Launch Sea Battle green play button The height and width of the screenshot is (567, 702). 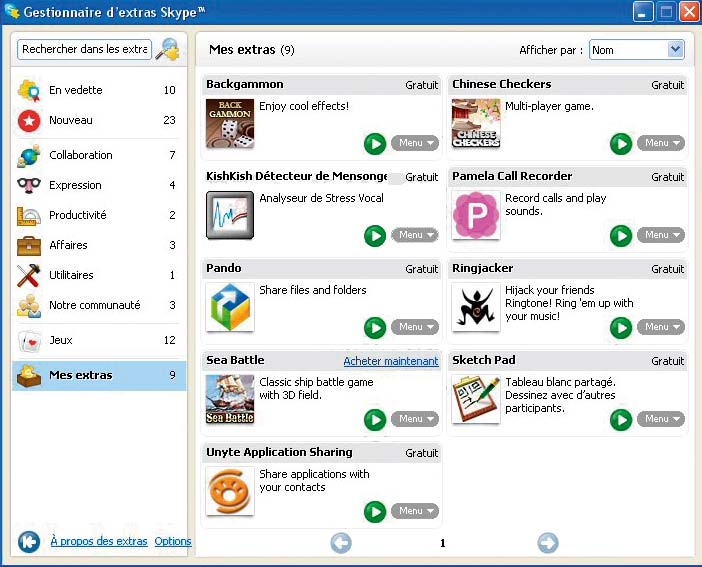[375, 420]
